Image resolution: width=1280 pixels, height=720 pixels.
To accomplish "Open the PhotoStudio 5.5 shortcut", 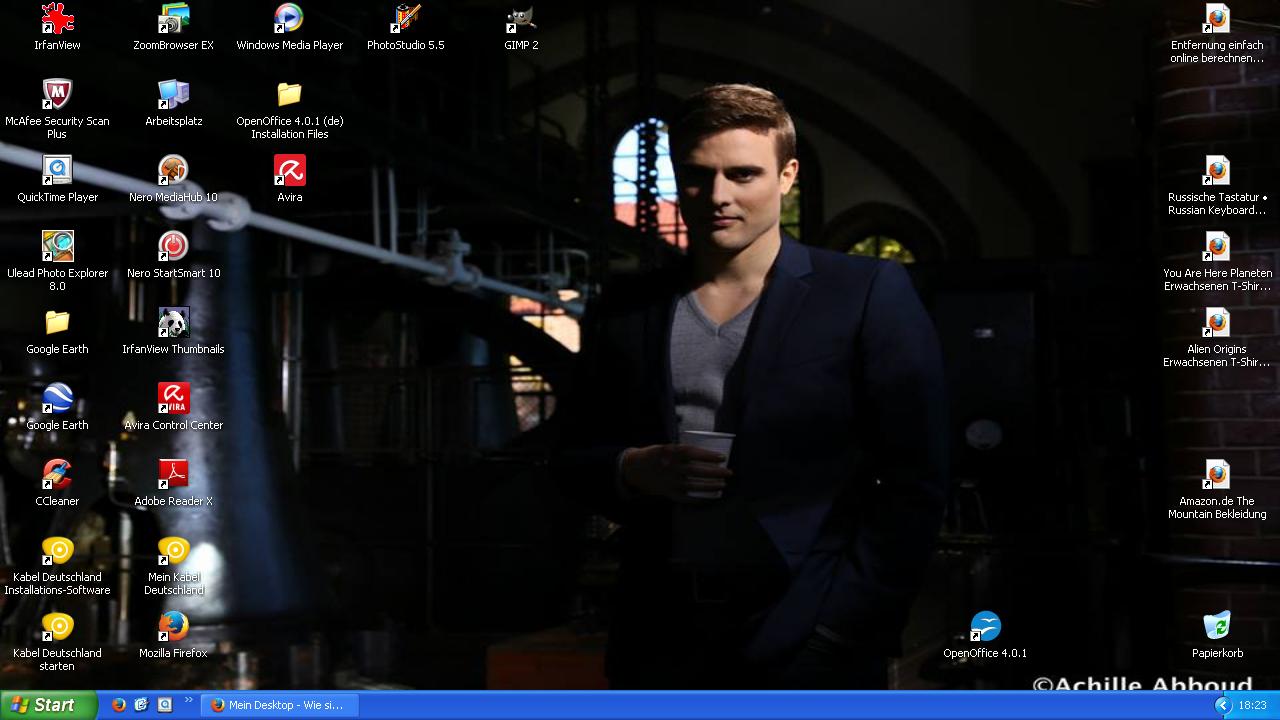I will (x=405, y=19).
